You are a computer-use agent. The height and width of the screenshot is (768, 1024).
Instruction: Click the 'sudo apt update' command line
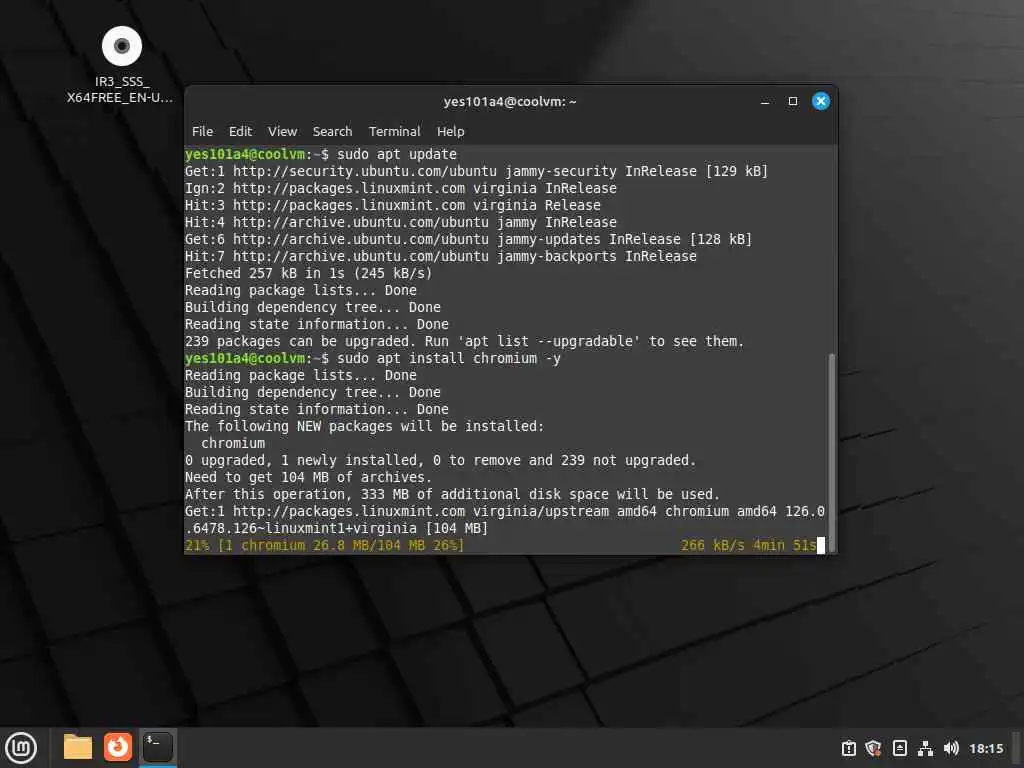coord(321,154)
